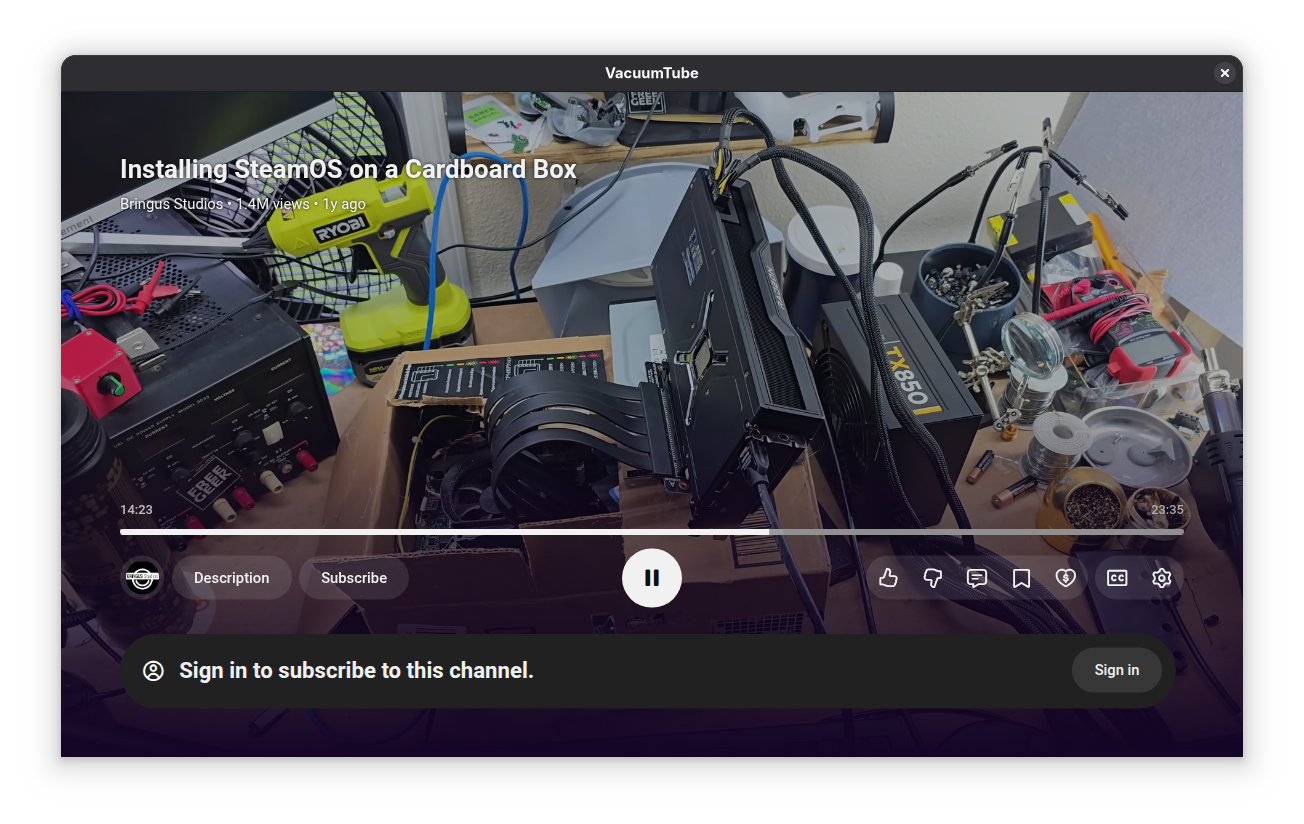Click the VacuumTube window title
Screen dimensions: 1304x824
click(x=652, y=73)
